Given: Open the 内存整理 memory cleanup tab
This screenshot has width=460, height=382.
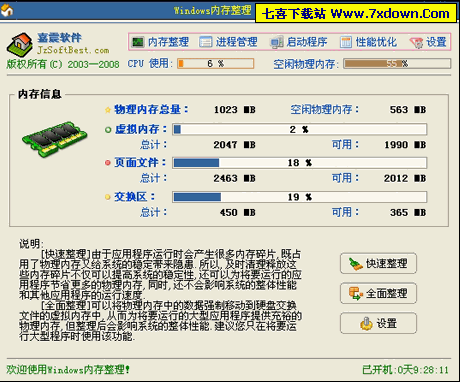Looking at the screenshot, I should pyautogui.click(x=160, y=42).
